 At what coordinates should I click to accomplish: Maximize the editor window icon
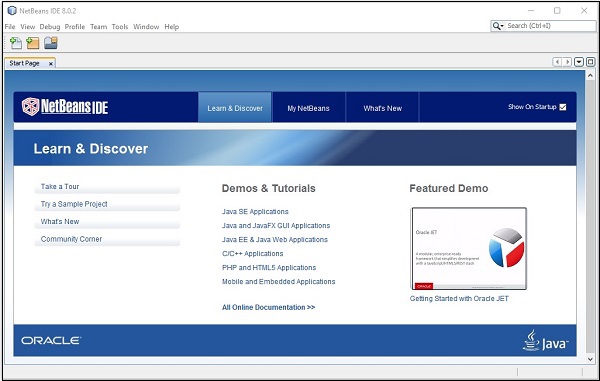[x=590, y=62]
